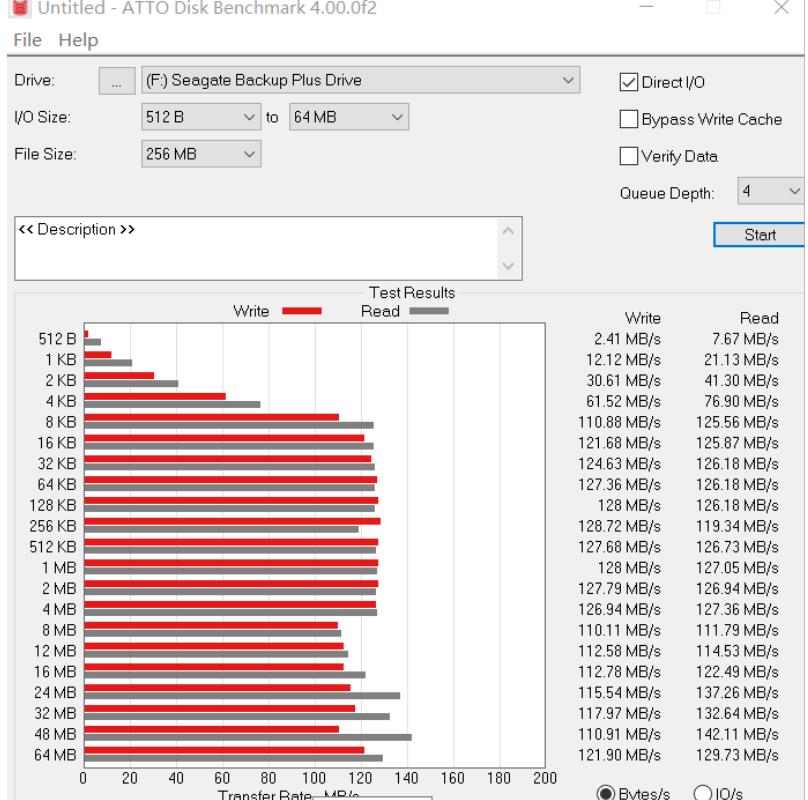Open the File menu
The width and height of the screenshot is (808, 800).
27,40
